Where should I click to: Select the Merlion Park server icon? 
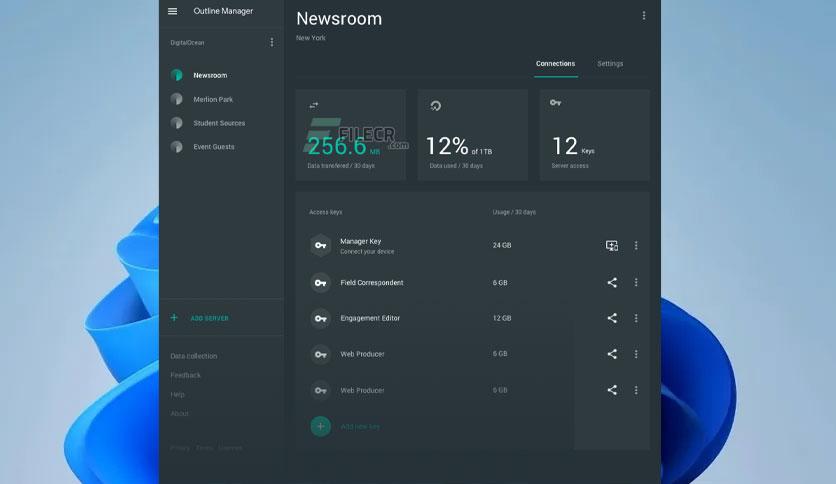pos(176,99)
